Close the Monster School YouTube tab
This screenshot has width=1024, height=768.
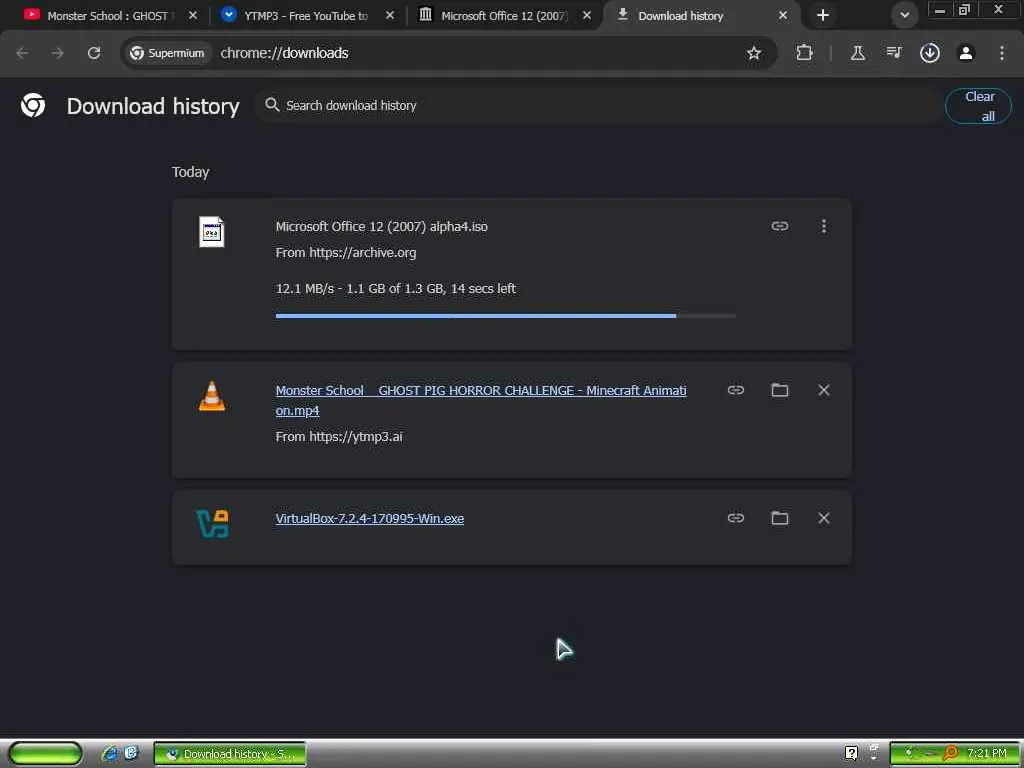(x=193, y=15)
